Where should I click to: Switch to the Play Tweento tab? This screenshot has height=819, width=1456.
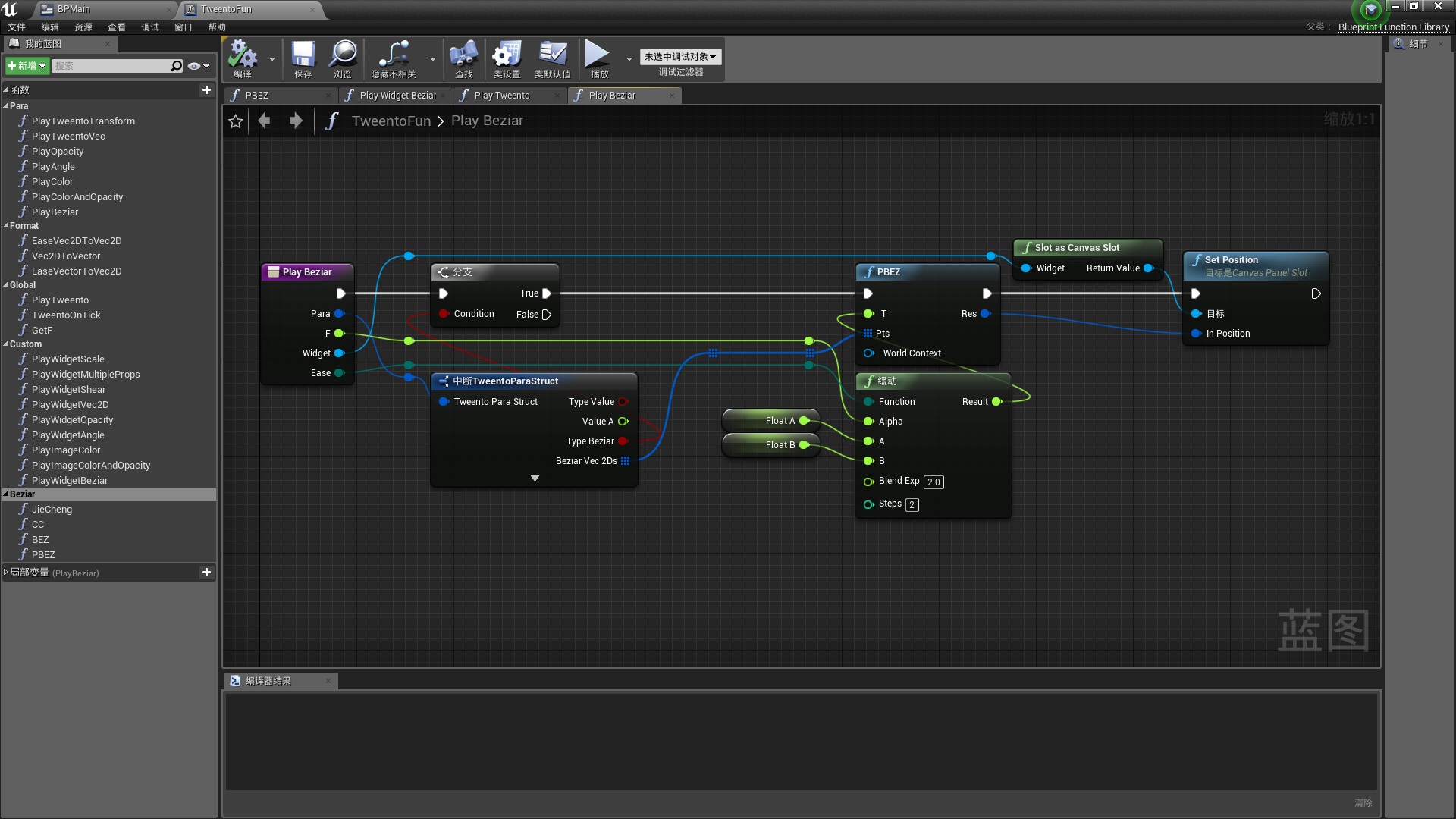tap(510, 96)
